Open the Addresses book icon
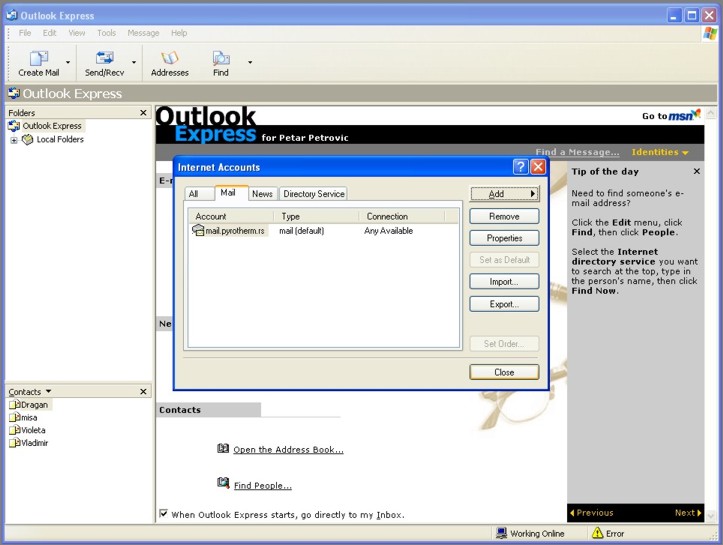This screenshot has width=723, height=545. click(170, 58)
